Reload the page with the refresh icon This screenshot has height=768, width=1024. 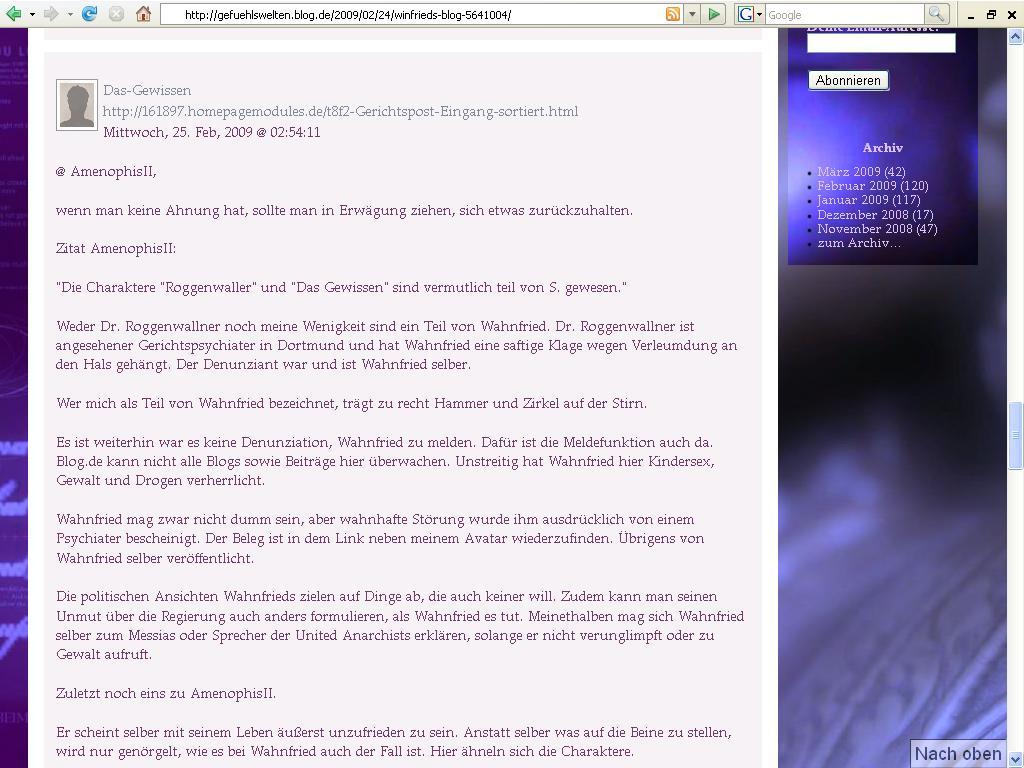[x=90, y=14]
